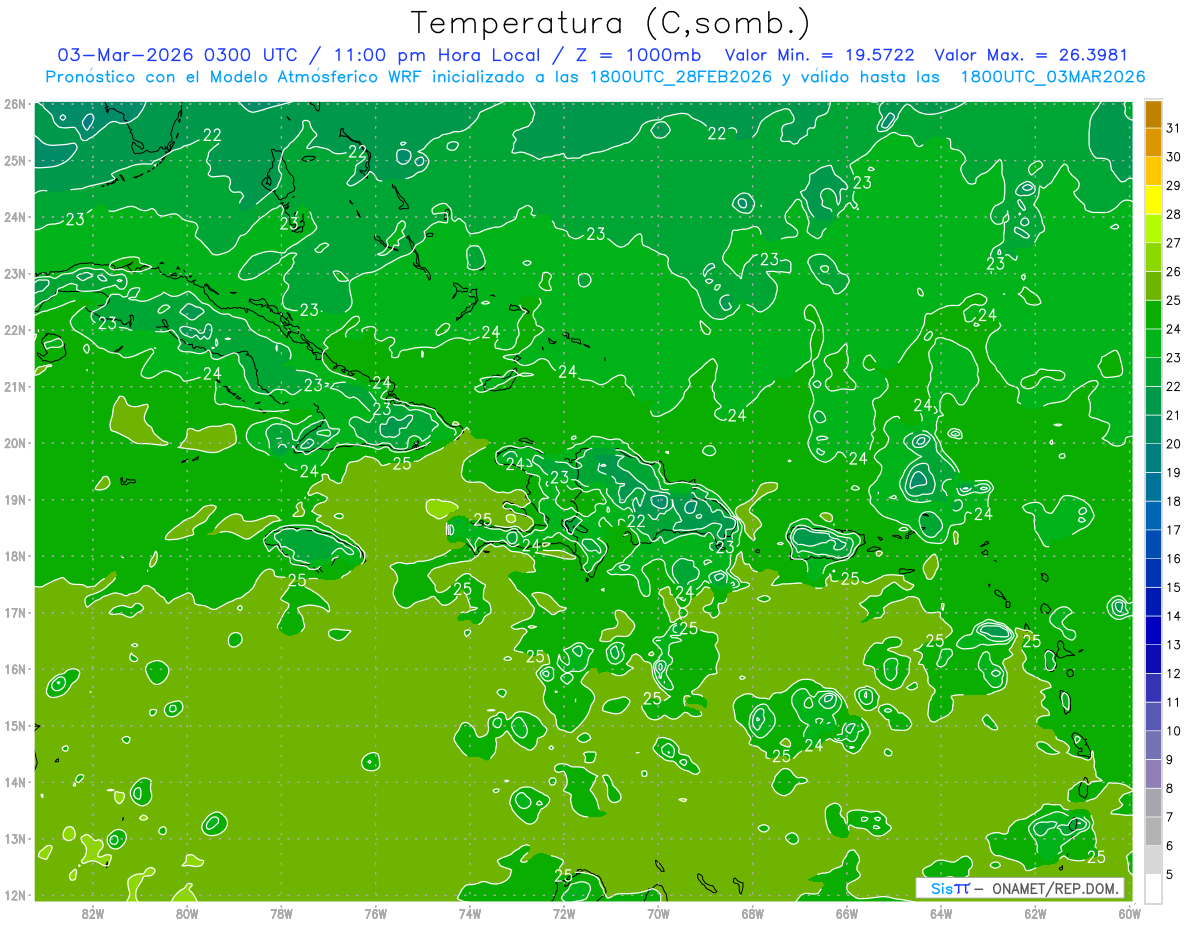The image size is (1200, 927).
Task: Click the 17N latitude axis label
Action: (x=14, y=613)
